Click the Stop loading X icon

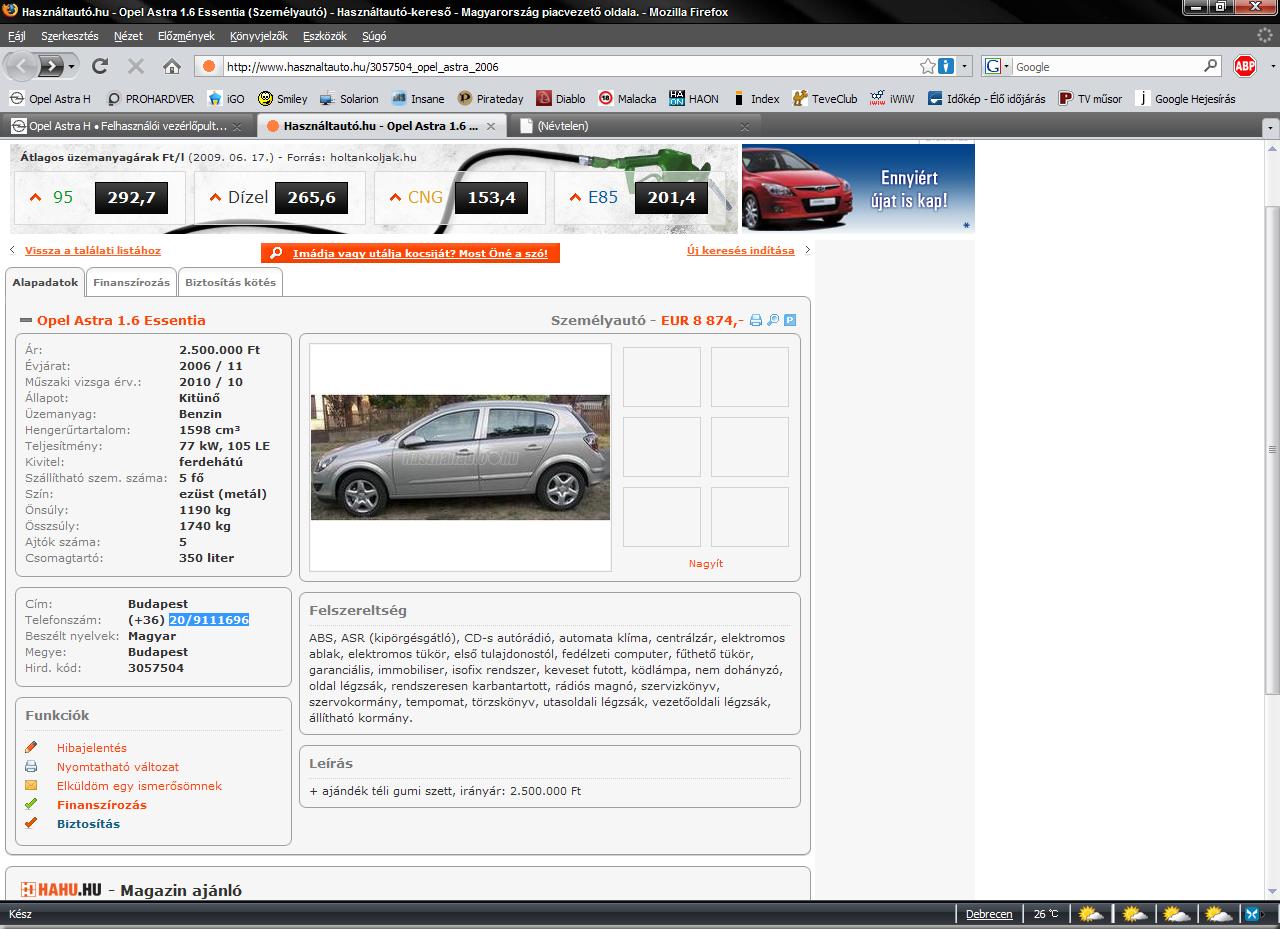coord(136,66)
